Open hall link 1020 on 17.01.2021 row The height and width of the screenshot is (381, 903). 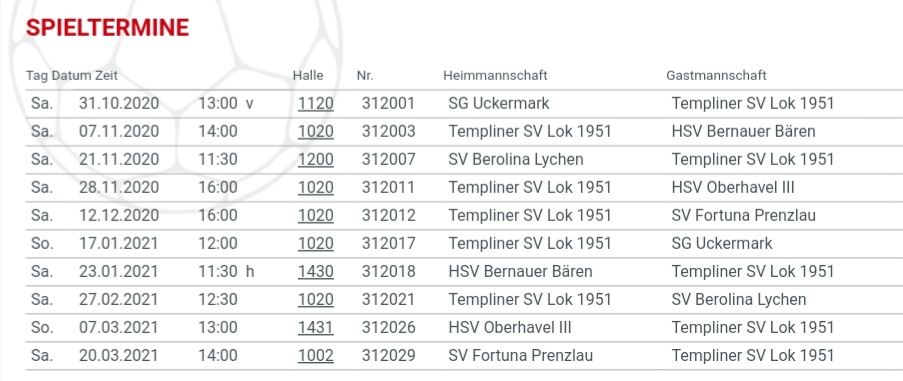316,243
